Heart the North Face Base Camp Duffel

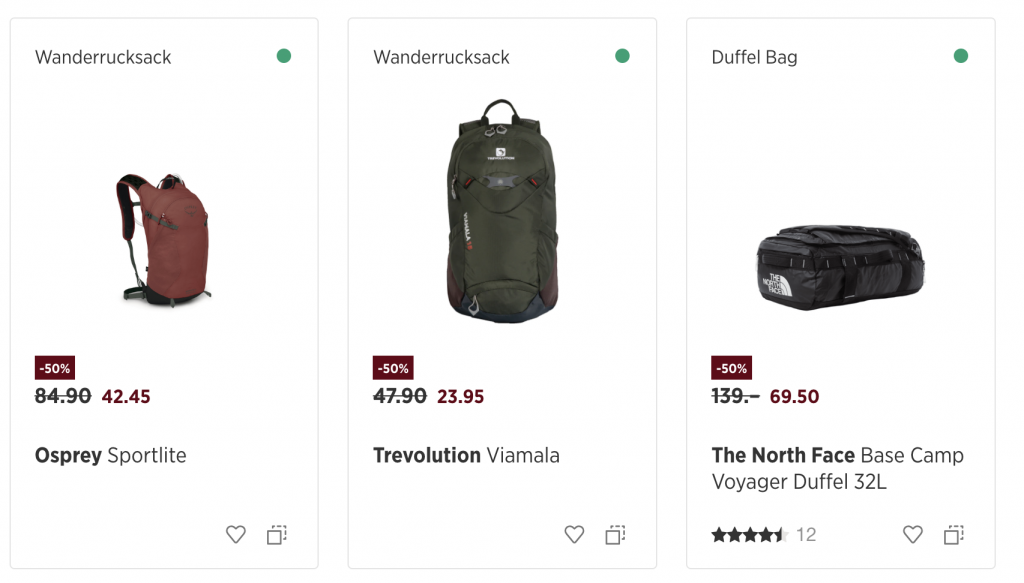coord(913,535)
